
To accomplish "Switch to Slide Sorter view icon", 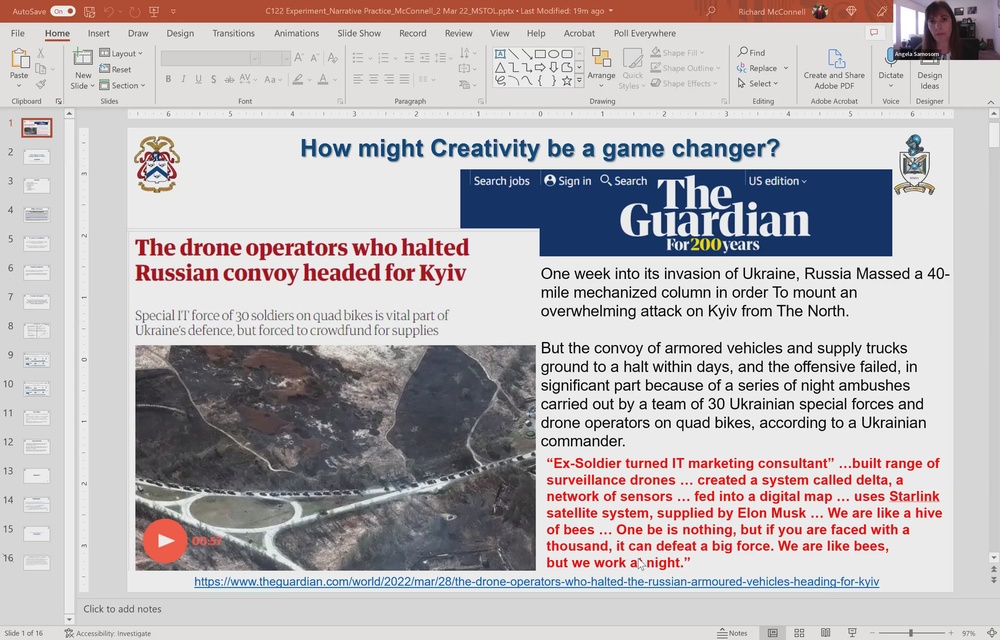I will [798, 632].
